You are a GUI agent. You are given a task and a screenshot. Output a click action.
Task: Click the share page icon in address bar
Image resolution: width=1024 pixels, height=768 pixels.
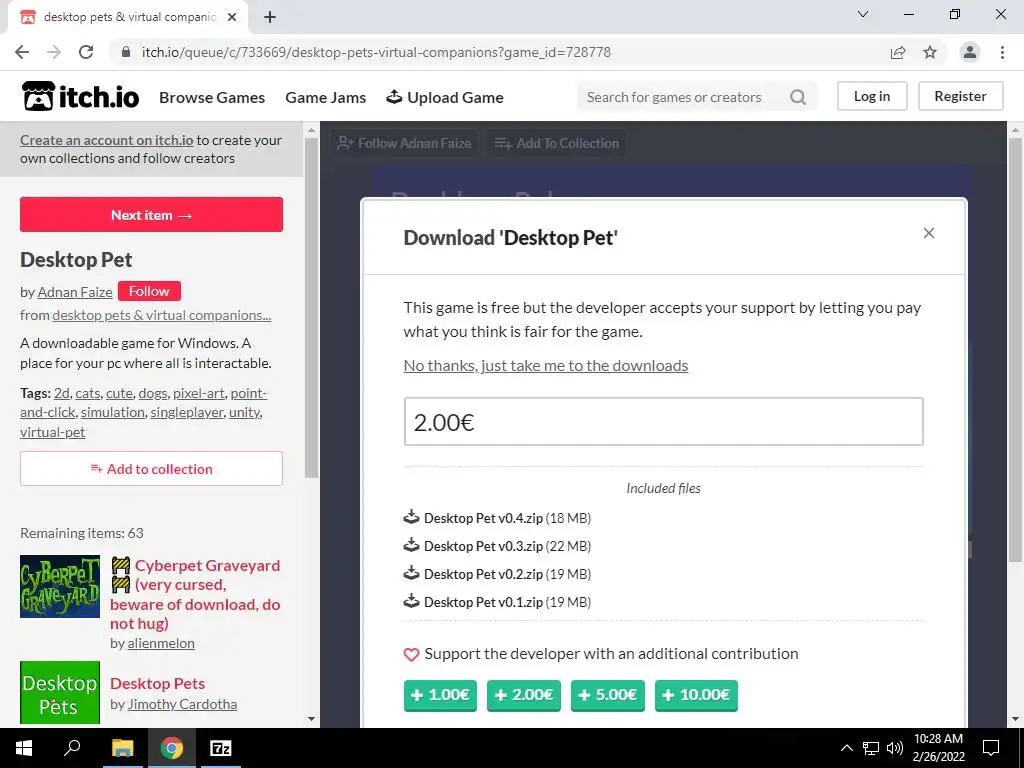click(898, 52)
